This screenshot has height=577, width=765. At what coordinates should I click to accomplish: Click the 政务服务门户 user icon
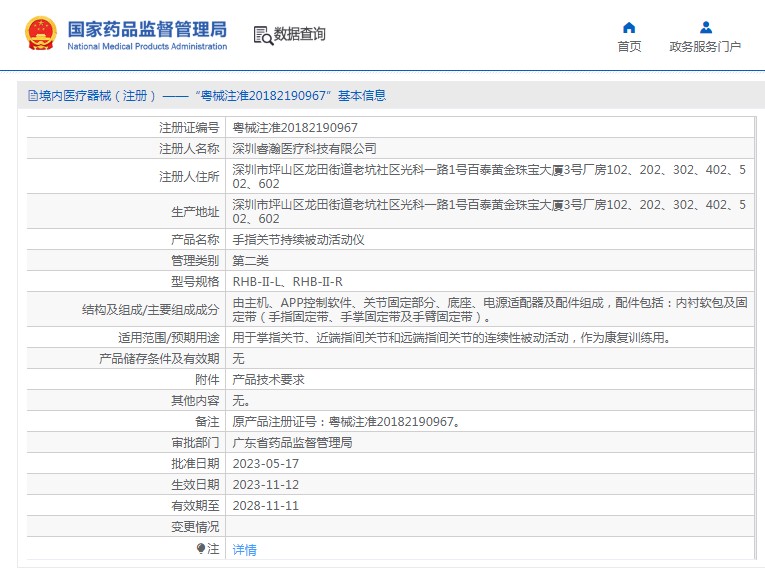click(705, 27)
